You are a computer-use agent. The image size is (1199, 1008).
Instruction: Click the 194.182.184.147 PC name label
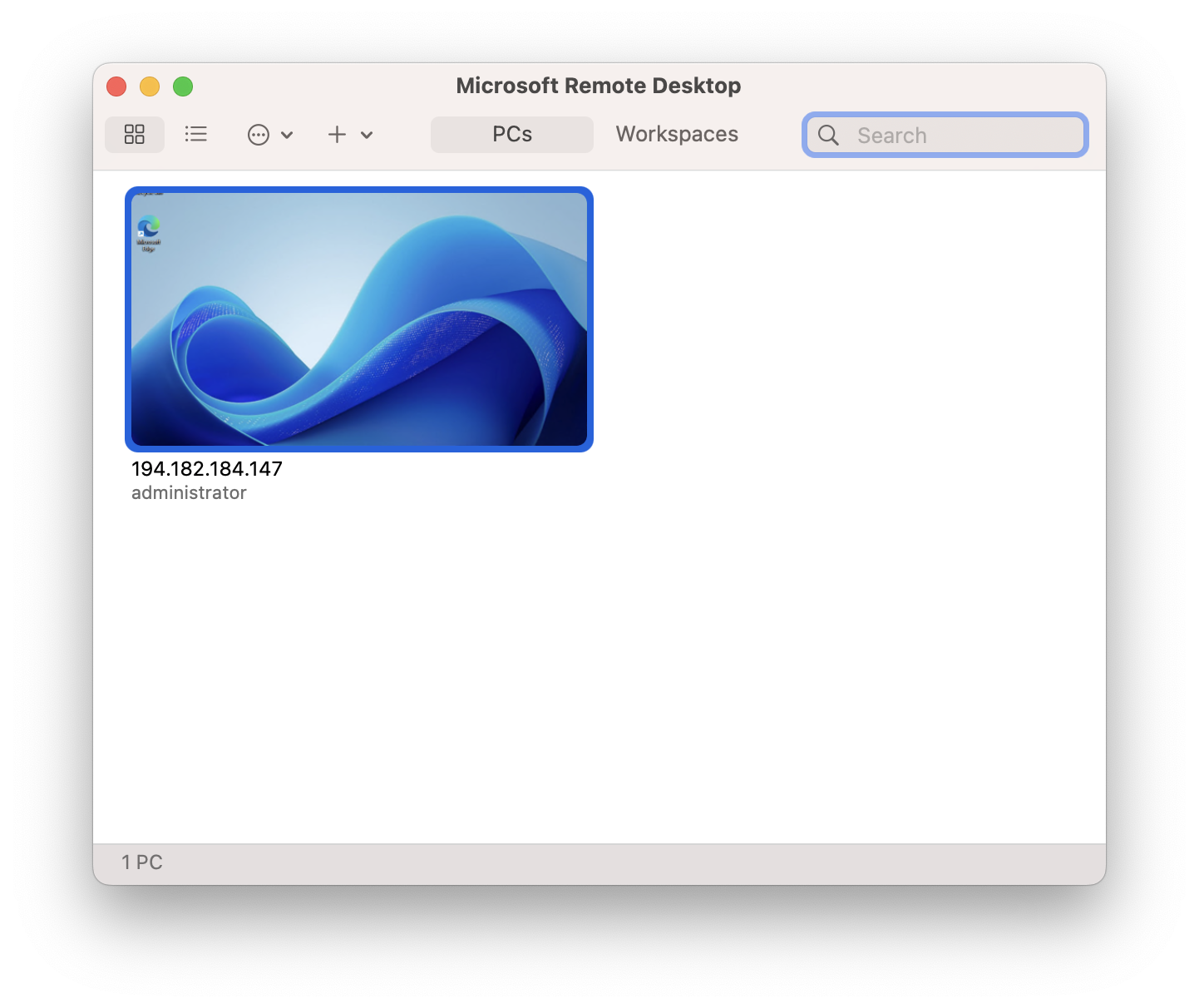point(207,469)
